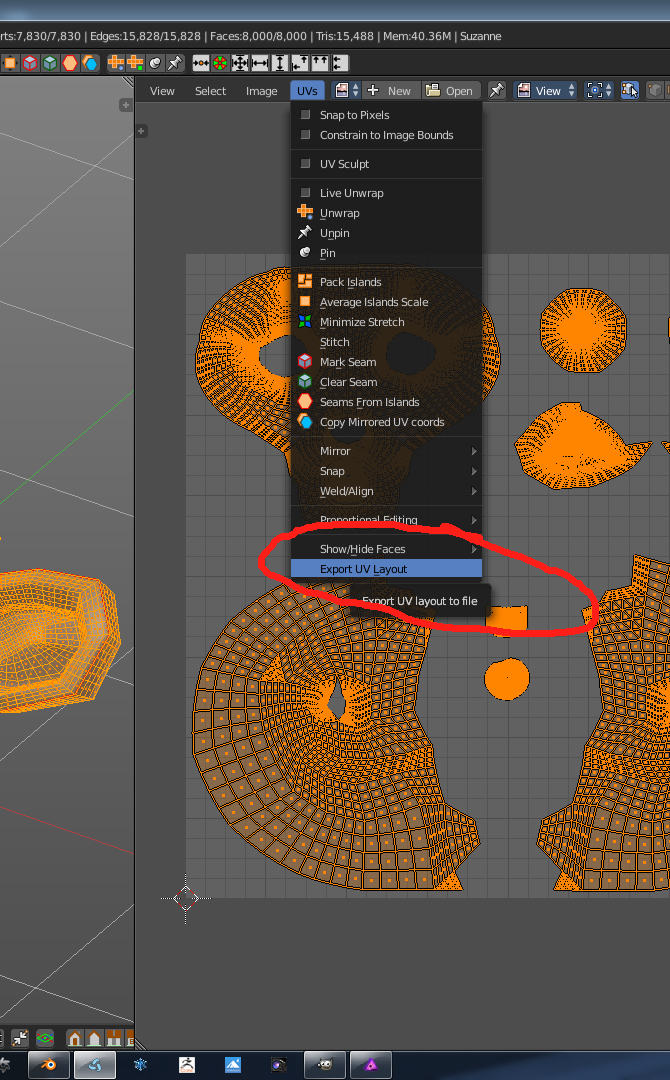Click the UV select sync cursor icon
This screenshot has height=1080, width=670.
point(629,90)
